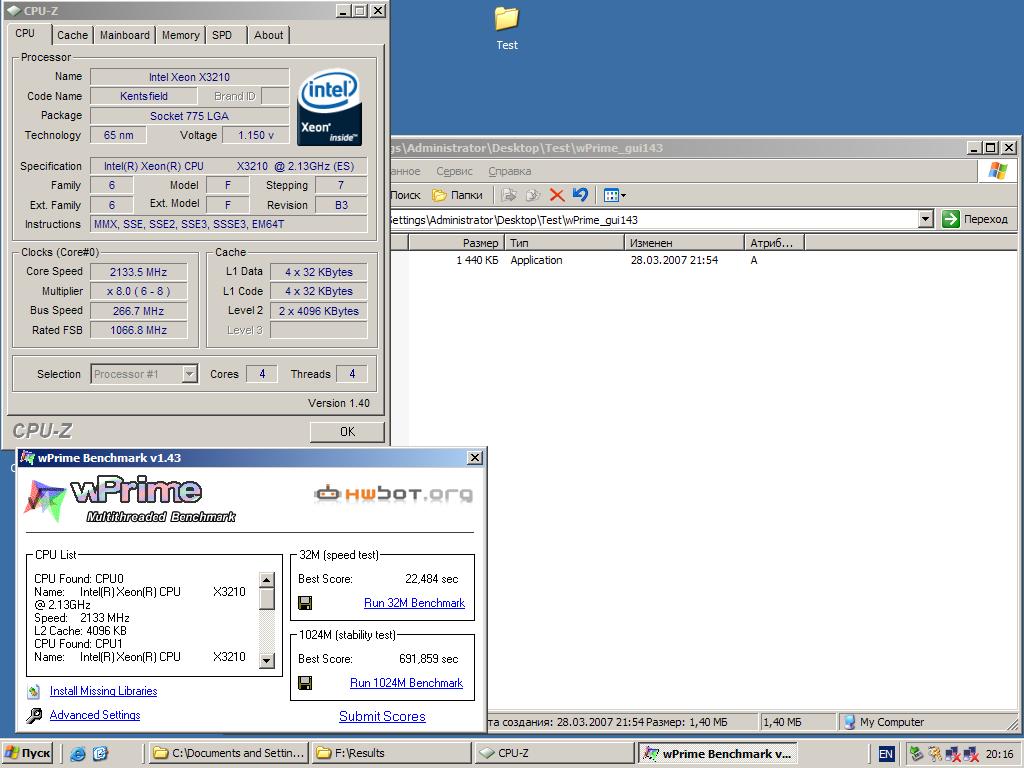Launch Internet Explorer from quick launch

[x=78, y=754]
